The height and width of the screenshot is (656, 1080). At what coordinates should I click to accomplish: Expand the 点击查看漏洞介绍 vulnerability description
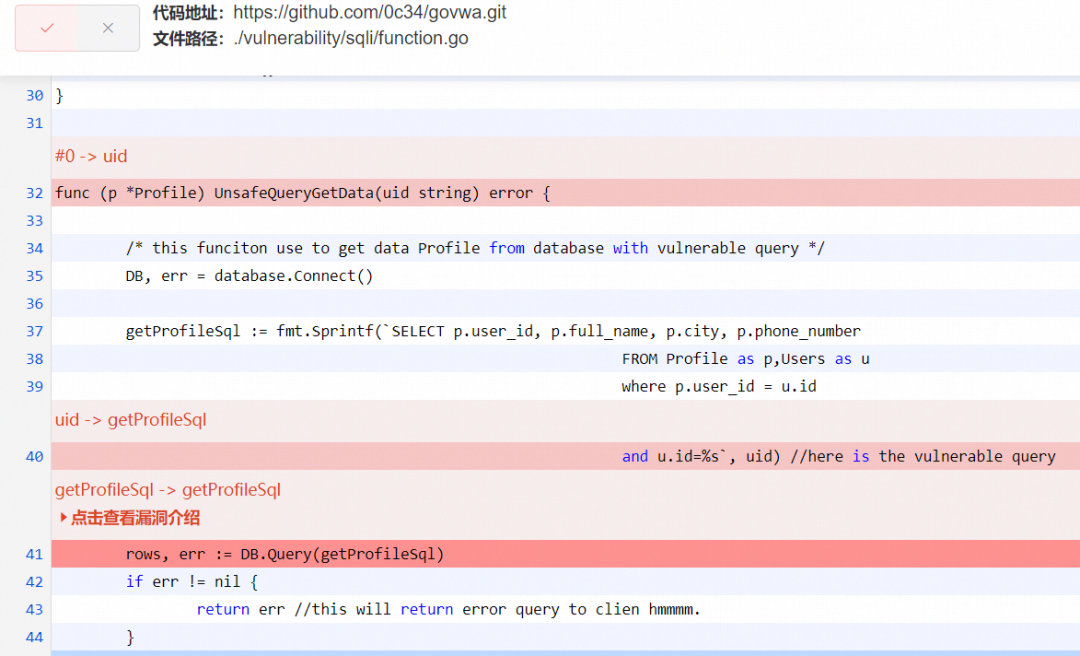129,518
